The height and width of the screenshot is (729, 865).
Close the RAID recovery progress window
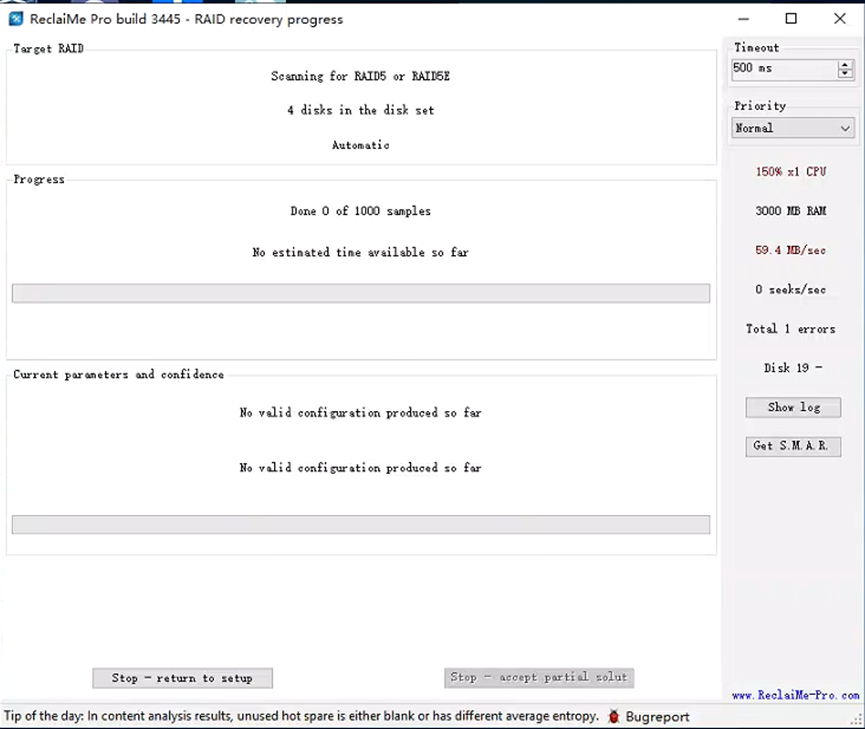click(x=840, y=19)
